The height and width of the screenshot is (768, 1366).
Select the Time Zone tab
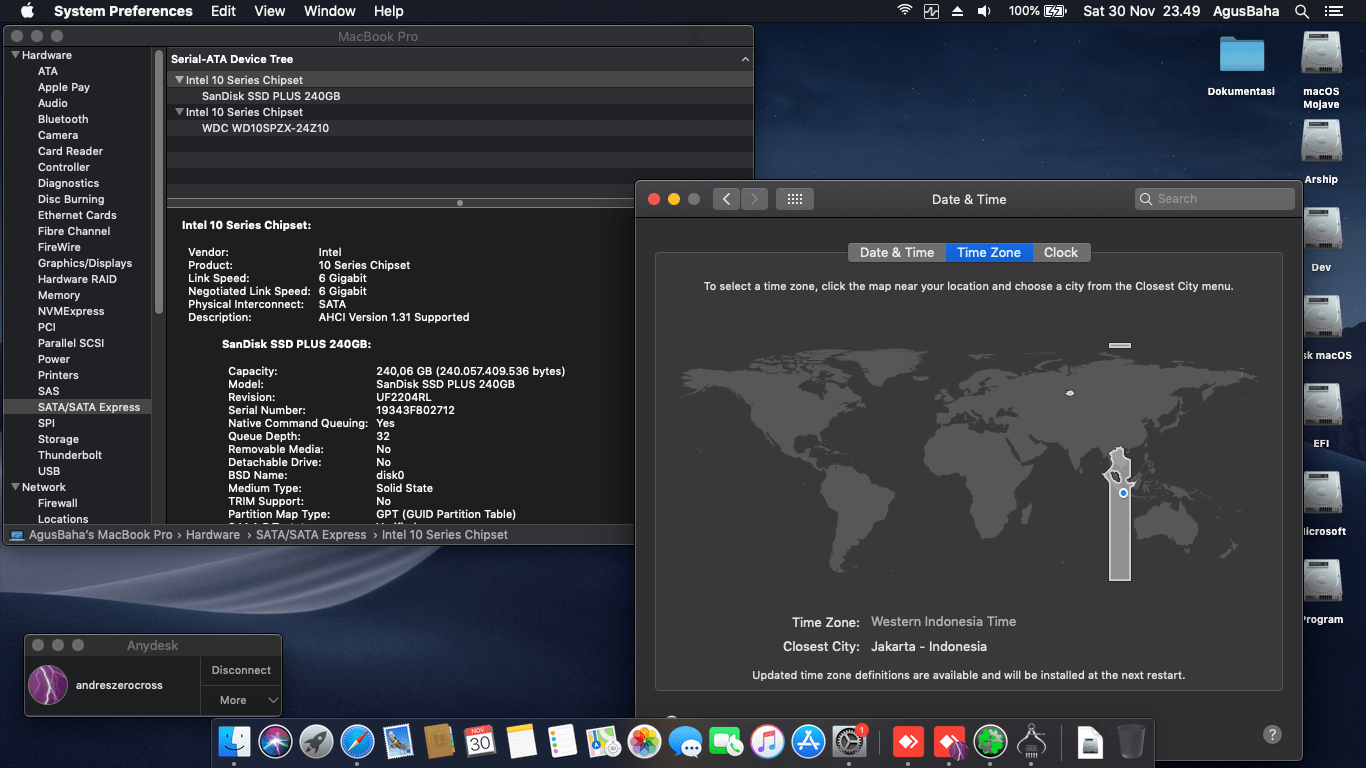click(x=989, y=252)
